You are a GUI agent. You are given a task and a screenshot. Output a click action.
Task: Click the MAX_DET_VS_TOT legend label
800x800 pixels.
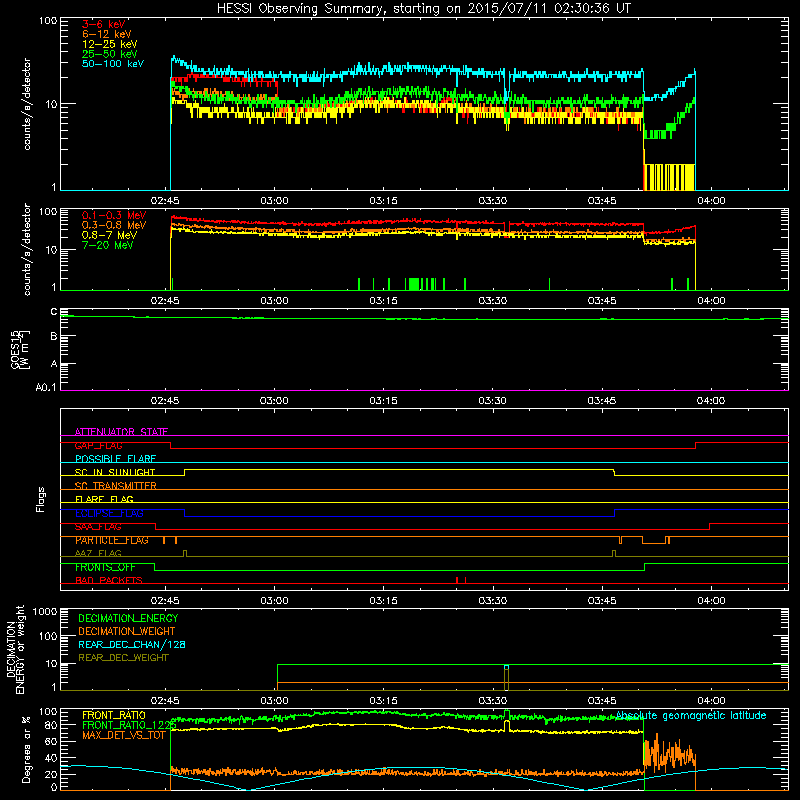pyautogui.click(x=124, y=735)
